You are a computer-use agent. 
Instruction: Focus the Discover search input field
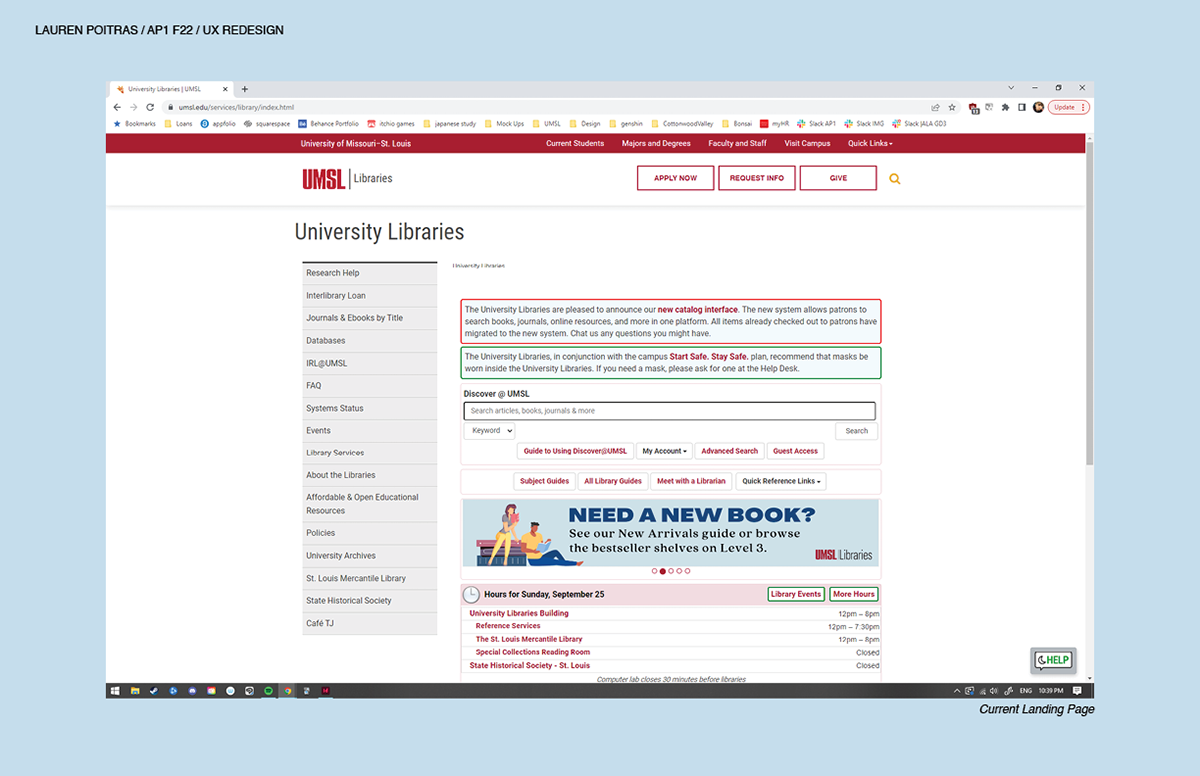[669, 411]
